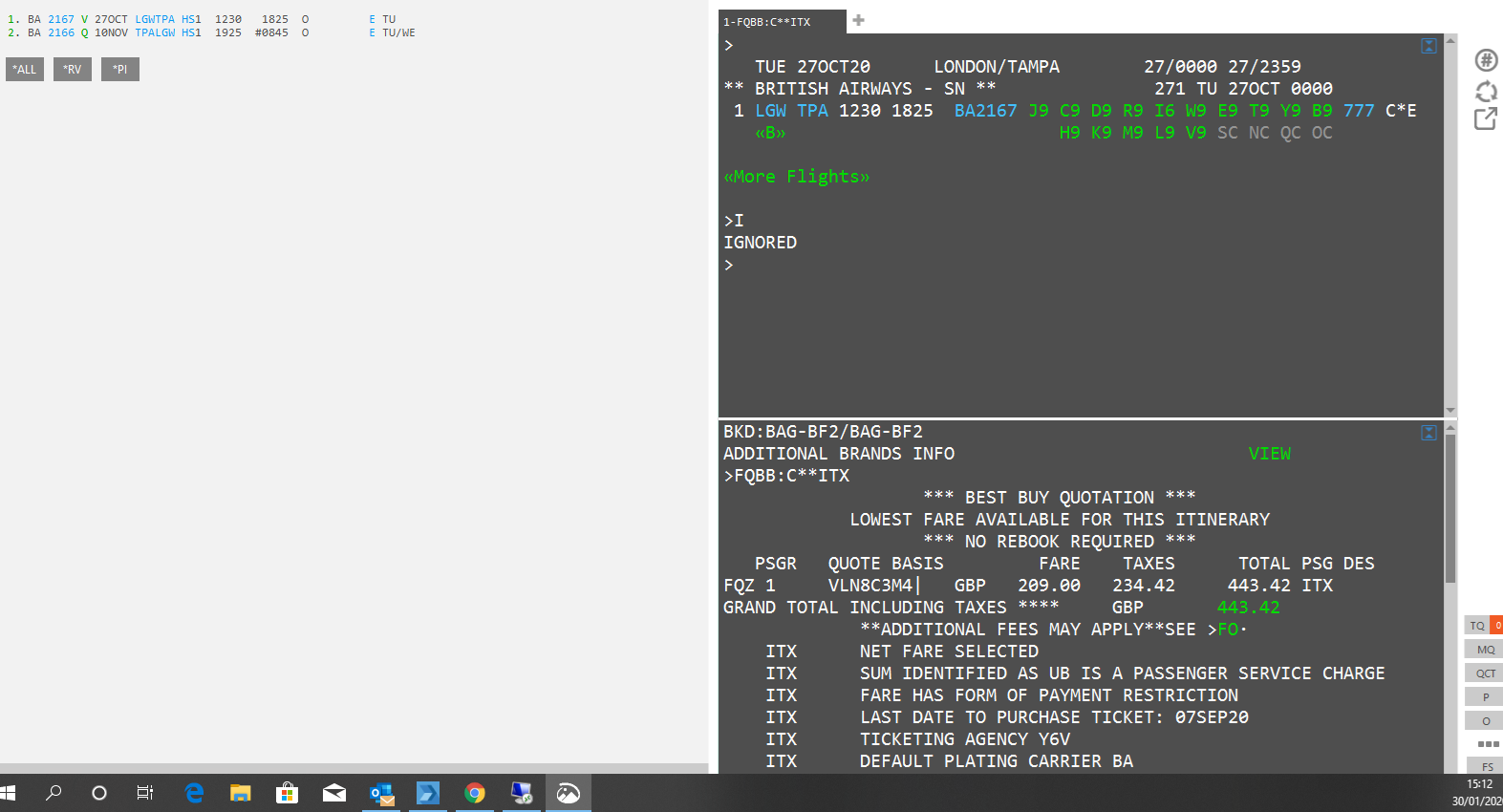The width and height of the screenshot is (1503, 812).
Task: Select K9 booking class
Action: click(x=1102, y=133)
